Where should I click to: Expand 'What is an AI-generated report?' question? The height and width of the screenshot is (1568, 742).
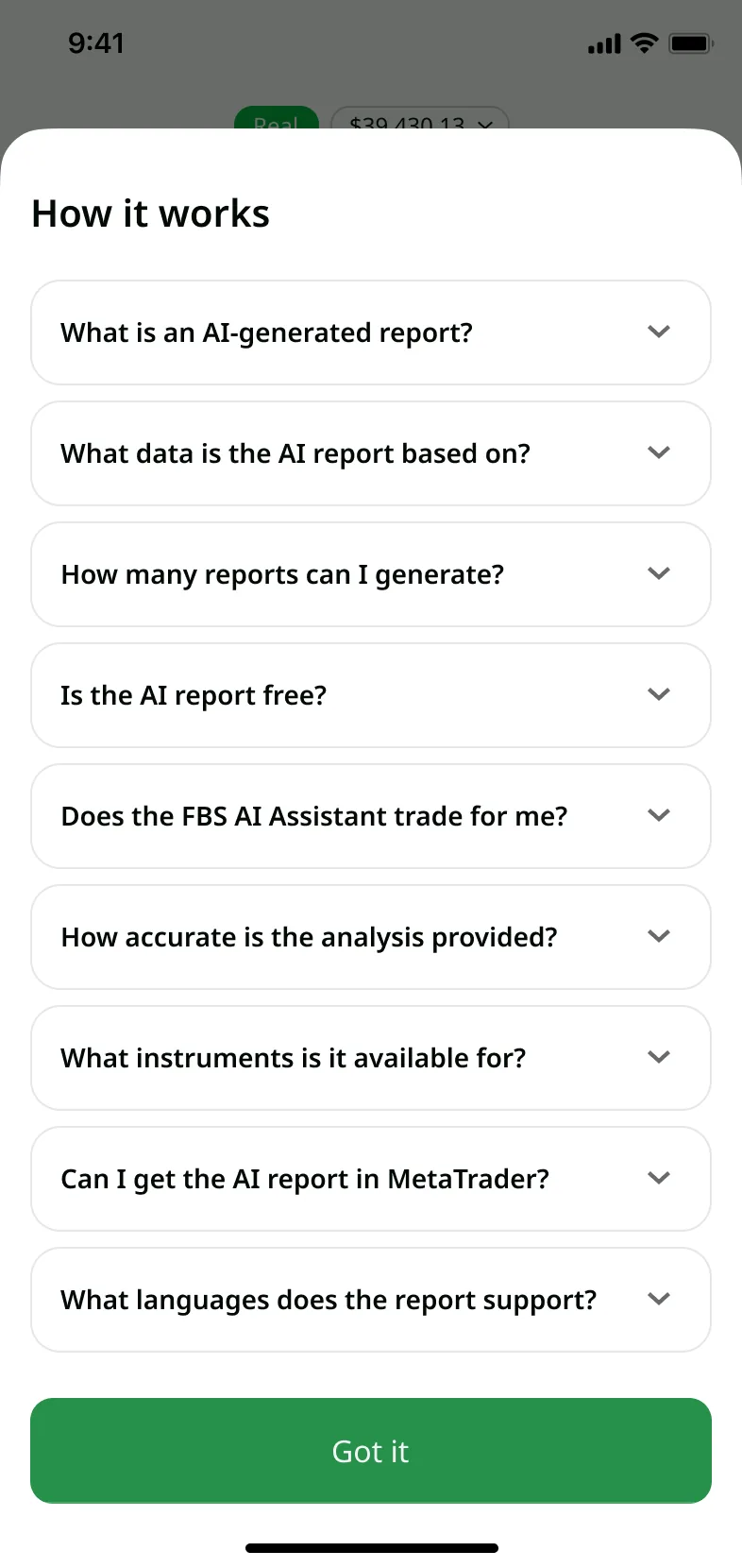370,332
